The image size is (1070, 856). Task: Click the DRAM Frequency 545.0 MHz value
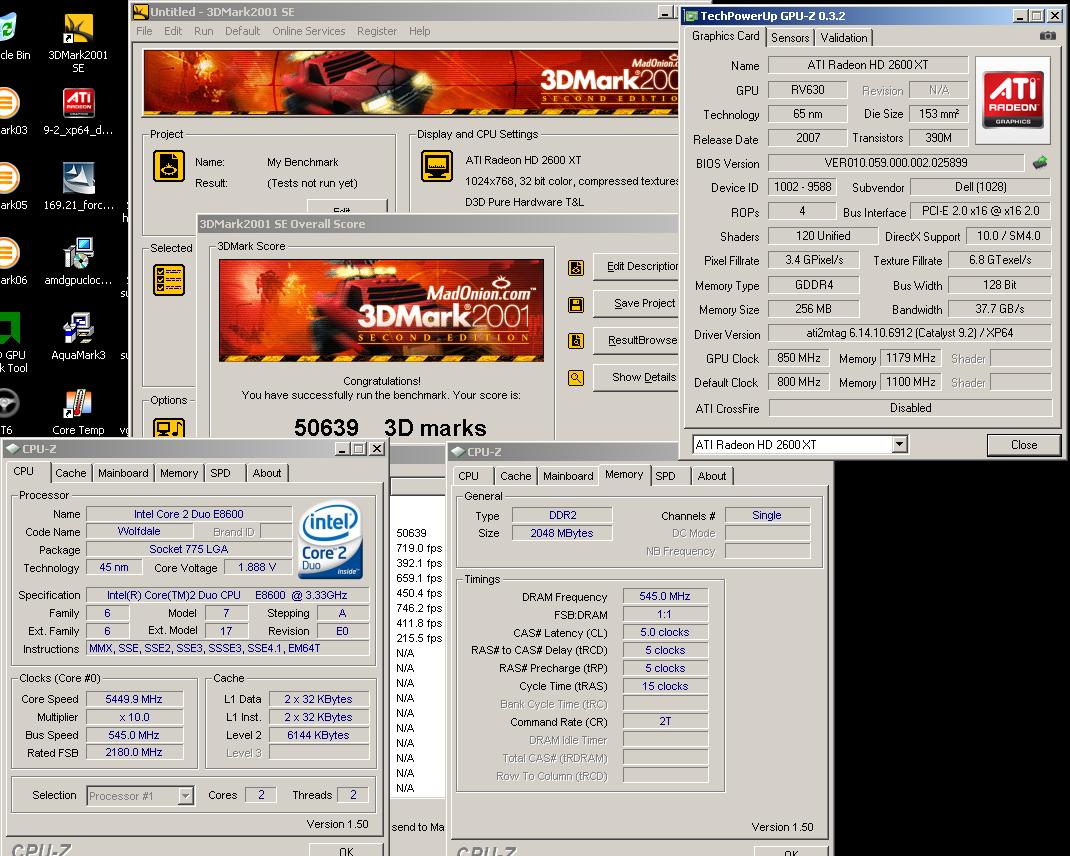[665, 596]
